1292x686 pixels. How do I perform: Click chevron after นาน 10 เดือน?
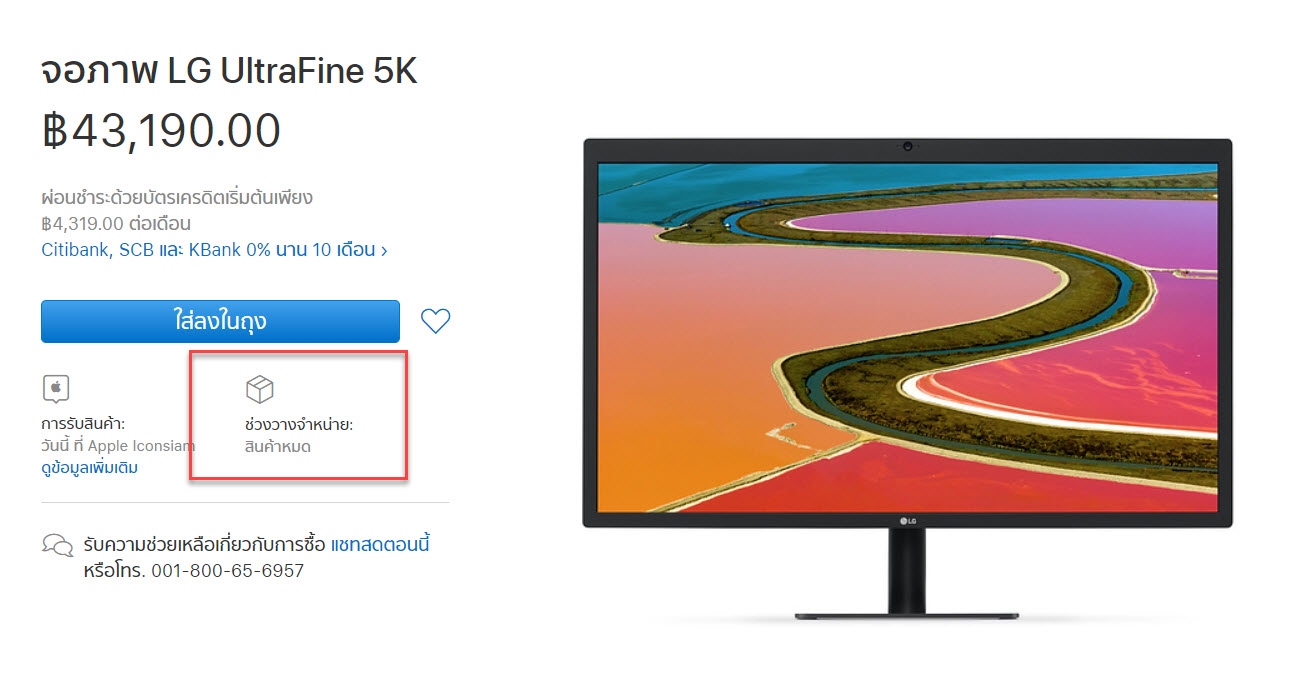(x=384, y=250)
